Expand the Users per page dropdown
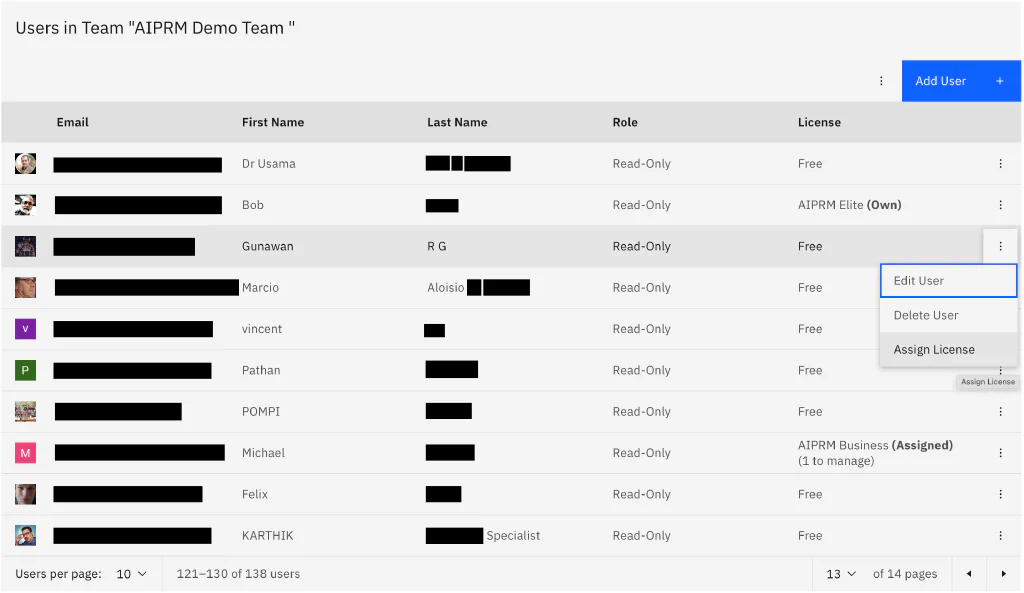The width and height of the screenshot is (1024, 593). click(131, 574)
